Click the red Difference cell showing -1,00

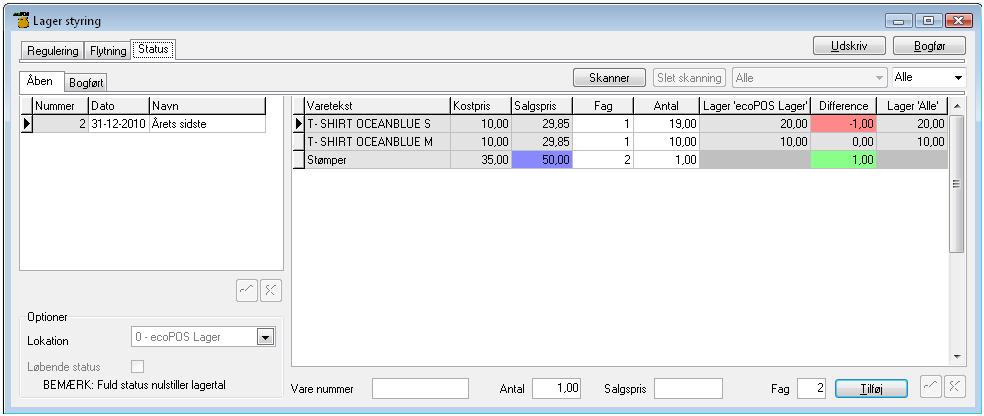[841, 124]
